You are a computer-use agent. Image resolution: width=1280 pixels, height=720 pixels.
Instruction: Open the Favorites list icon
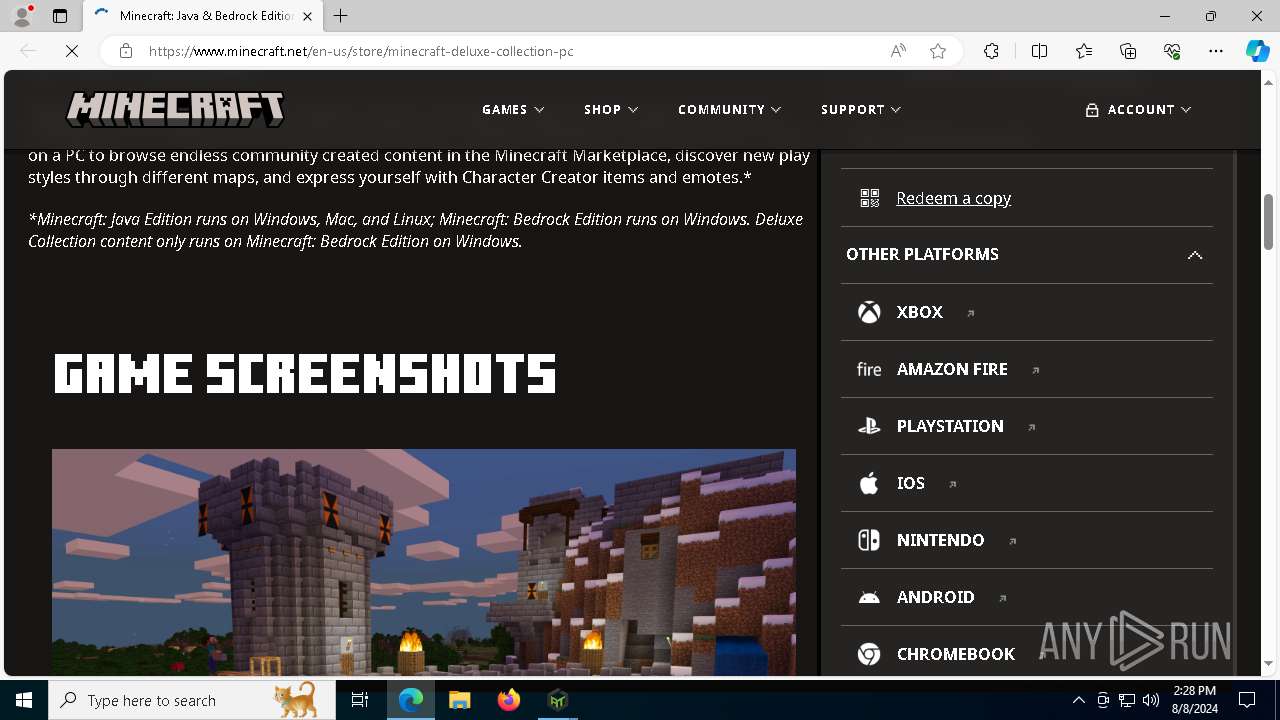pos(1084,51)
